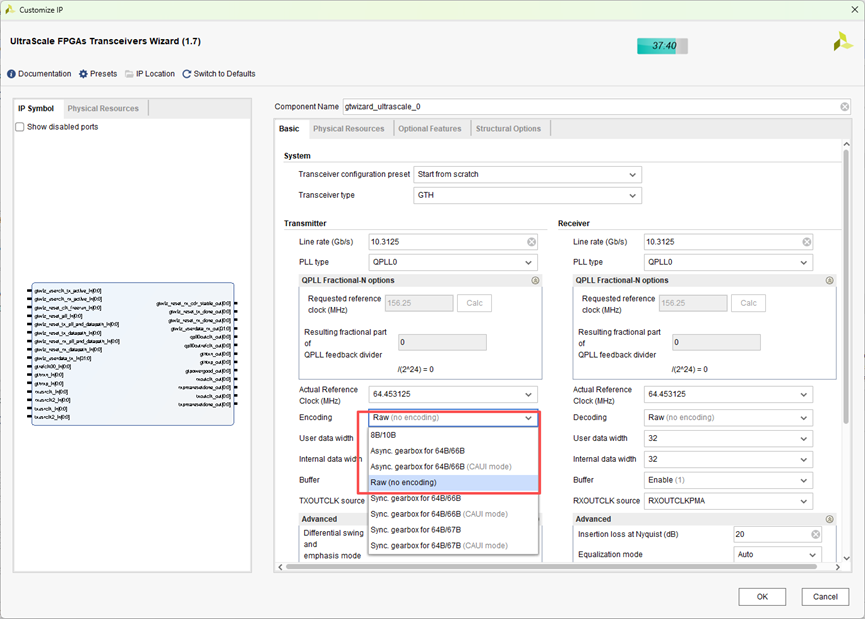Click scroll right arrow of horizontal scrollbar
Screen dimensions: 865x619
pyautogui.click(x=837, y=567)
